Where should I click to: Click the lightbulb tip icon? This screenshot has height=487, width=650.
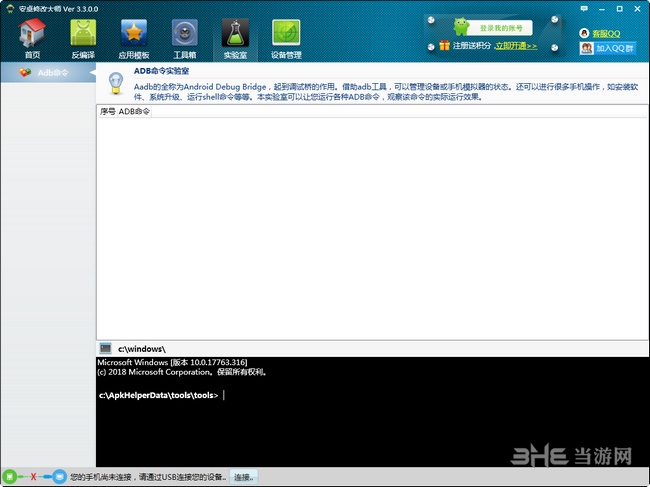pos(116,82)
